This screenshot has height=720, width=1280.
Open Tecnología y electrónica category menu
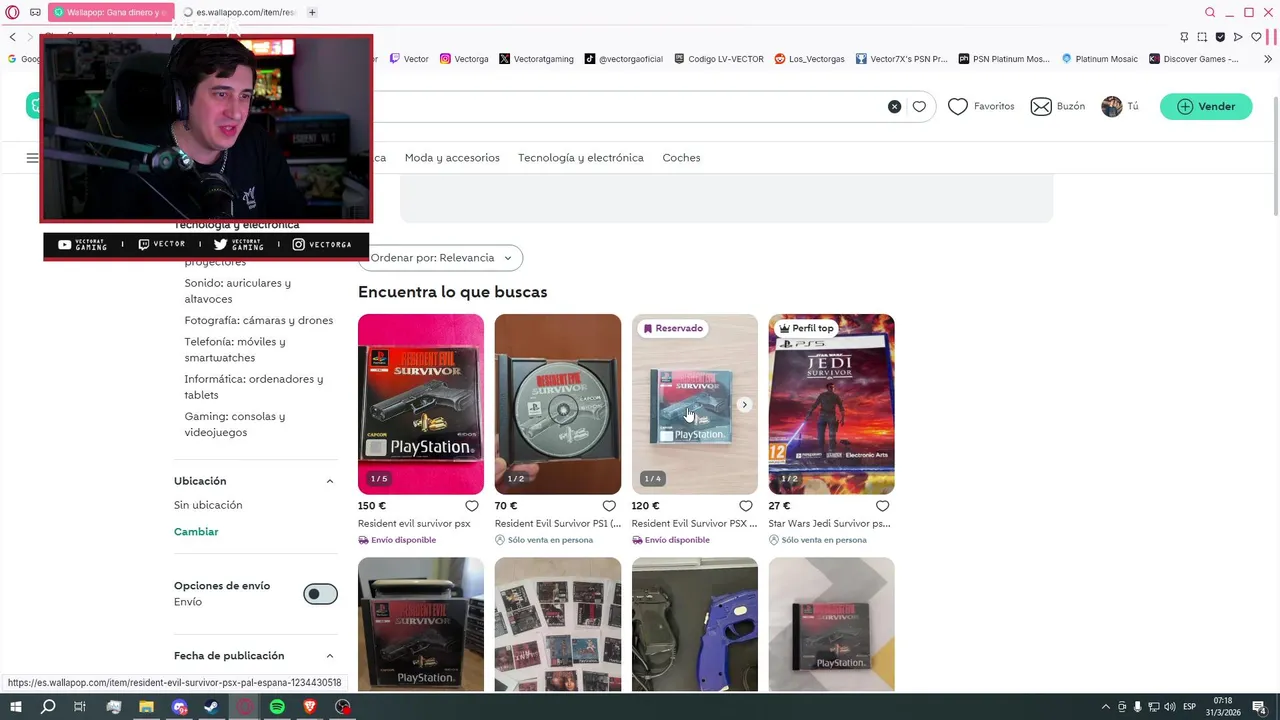click(581, 158)
